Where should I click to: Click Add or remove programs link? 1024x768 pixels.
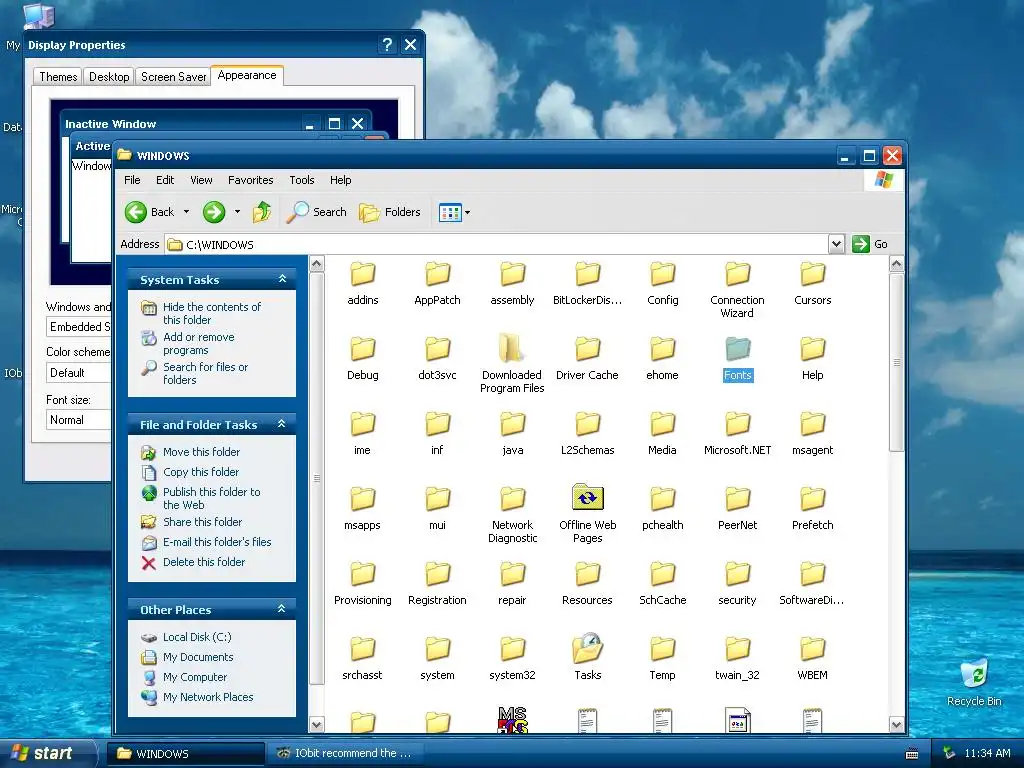pos(199,344)
